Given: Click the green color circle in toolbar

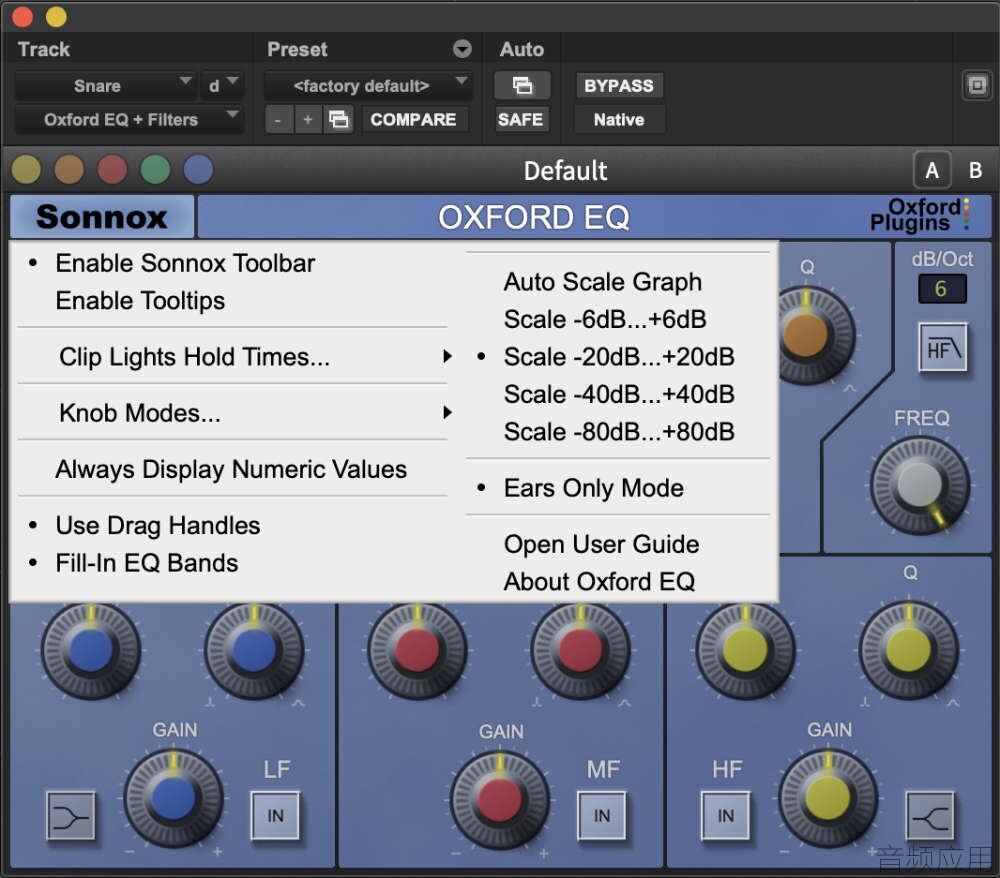Looking at the screenshot, I should point(155,170).
